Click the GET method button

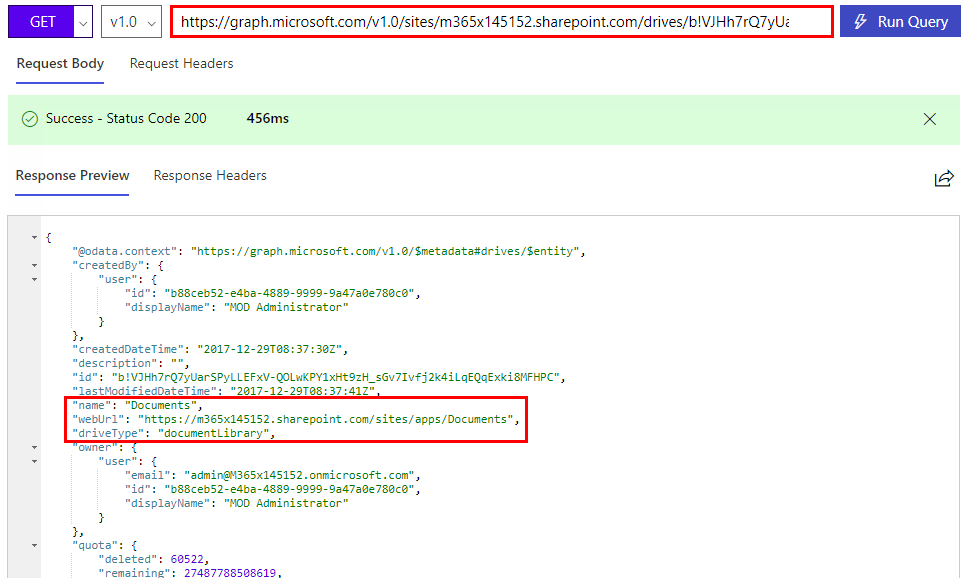point(41,22)
